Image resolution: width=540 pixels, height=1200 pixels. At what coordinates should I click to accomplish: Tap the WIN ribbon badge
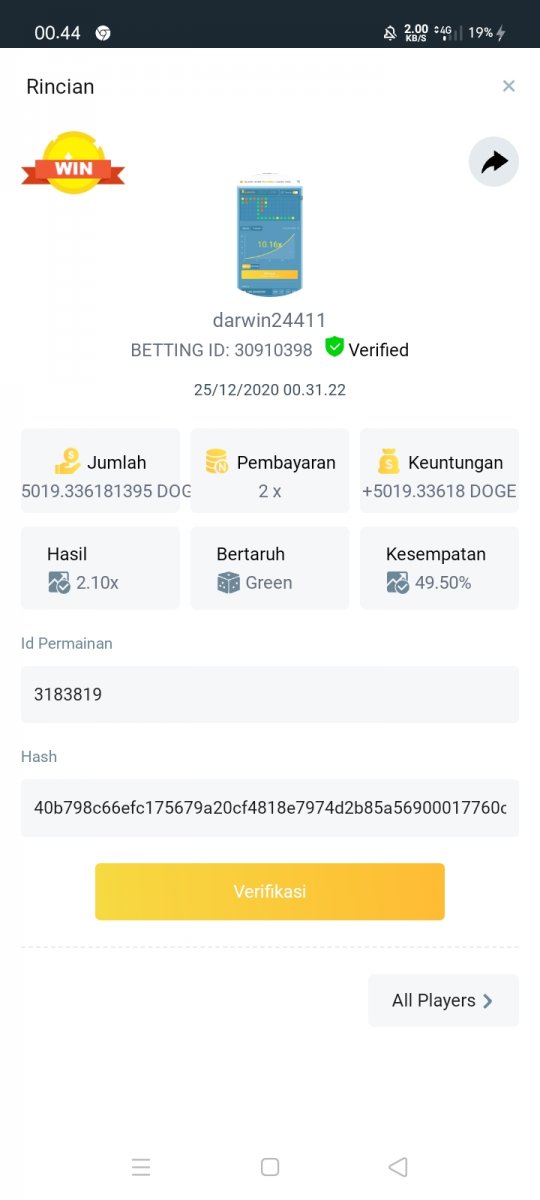73,163
